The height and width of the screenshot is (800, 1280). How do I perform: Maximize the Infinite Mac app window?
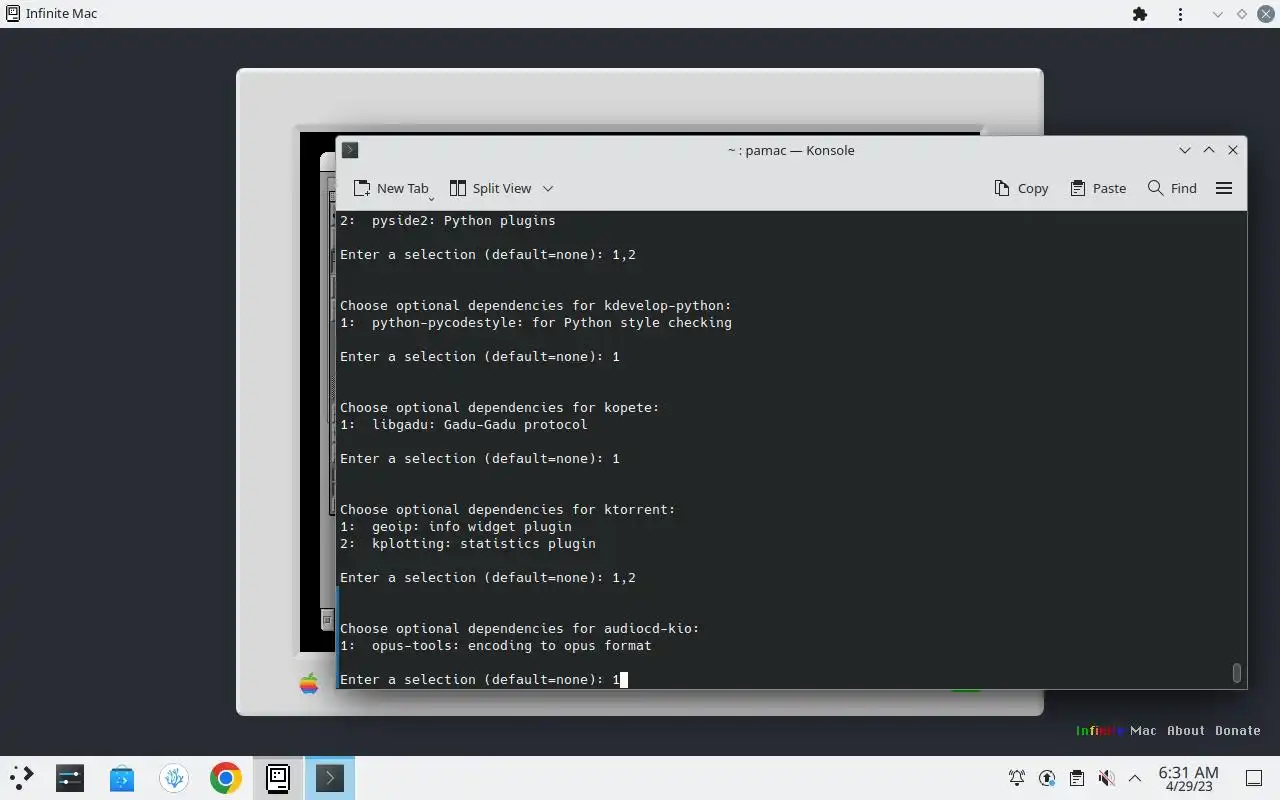[x=1242, y=14]
